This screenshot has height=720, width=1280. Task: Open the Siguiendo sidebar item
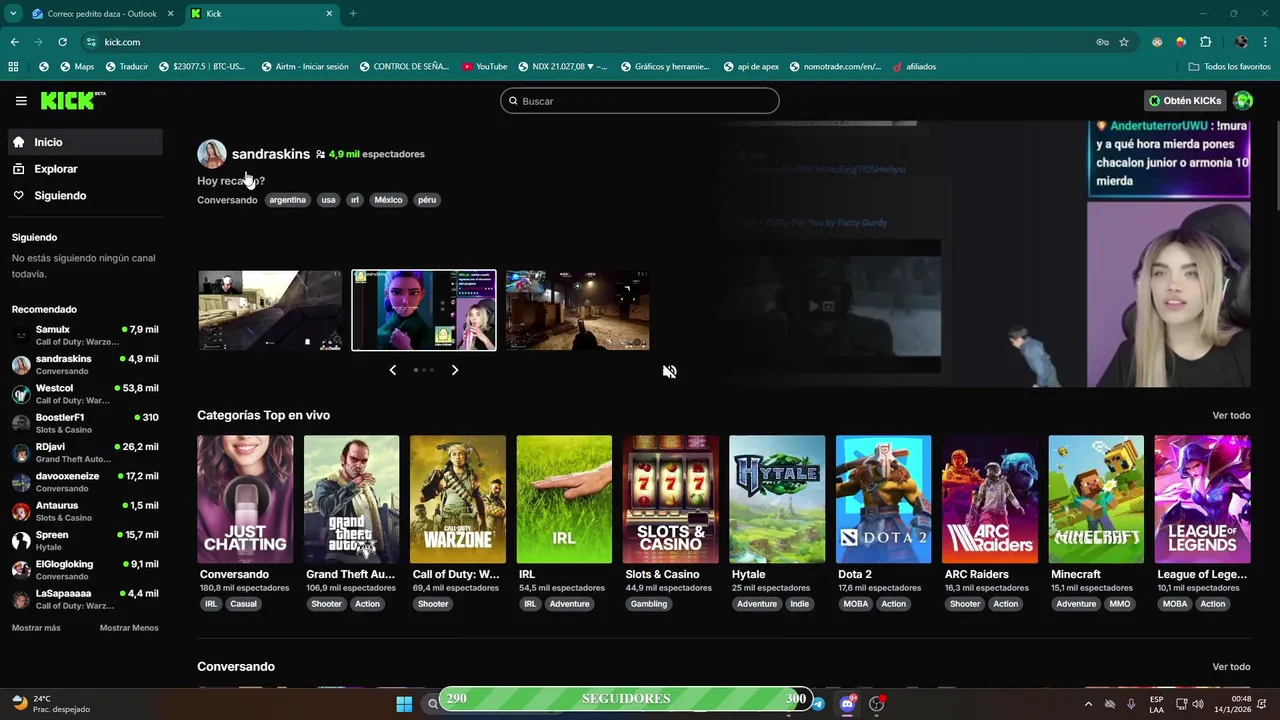(85, 196)
